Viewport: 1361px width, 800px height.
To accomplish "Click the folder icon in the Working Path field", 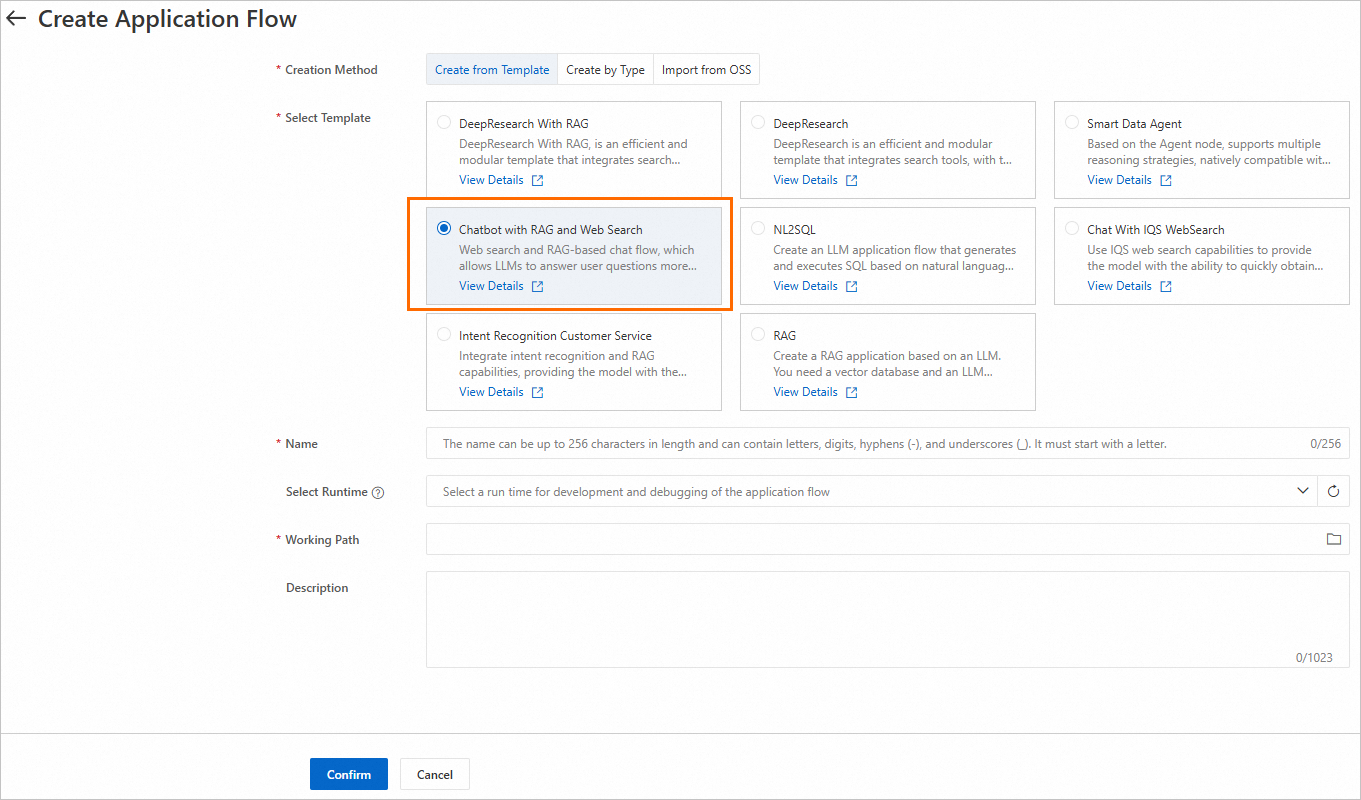I will (1334, 539).
